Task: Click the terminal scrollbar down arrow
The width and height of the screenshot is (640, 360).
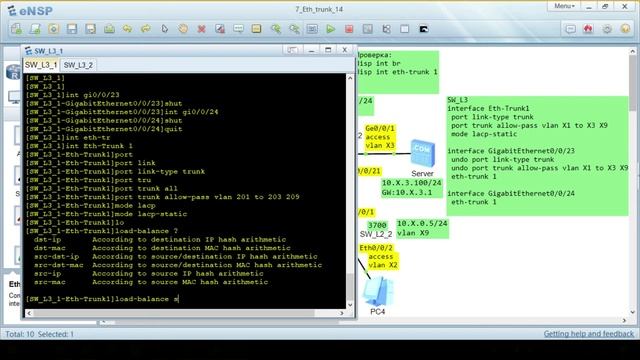Action: point(350,304)
